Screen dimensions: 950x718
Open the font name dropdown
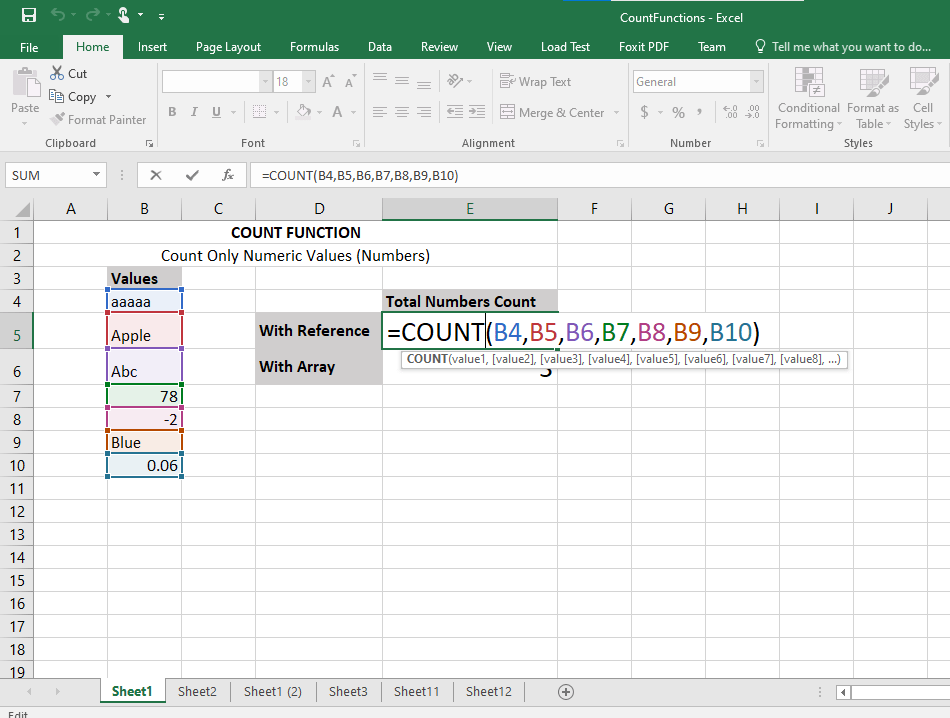265,82
